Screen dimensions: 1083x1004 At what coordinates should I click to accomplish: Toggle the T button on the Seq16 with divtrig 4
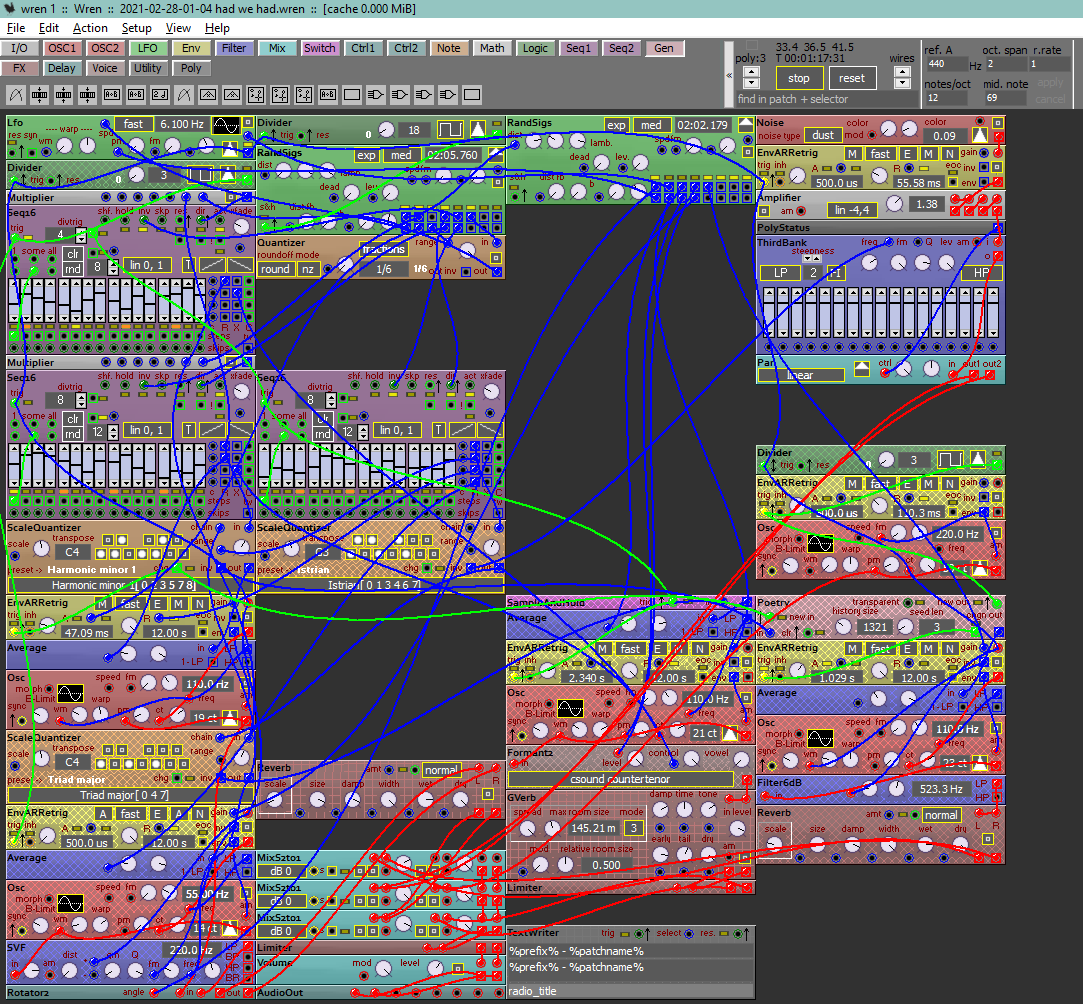pyautogui.click(x=189, y=265)
